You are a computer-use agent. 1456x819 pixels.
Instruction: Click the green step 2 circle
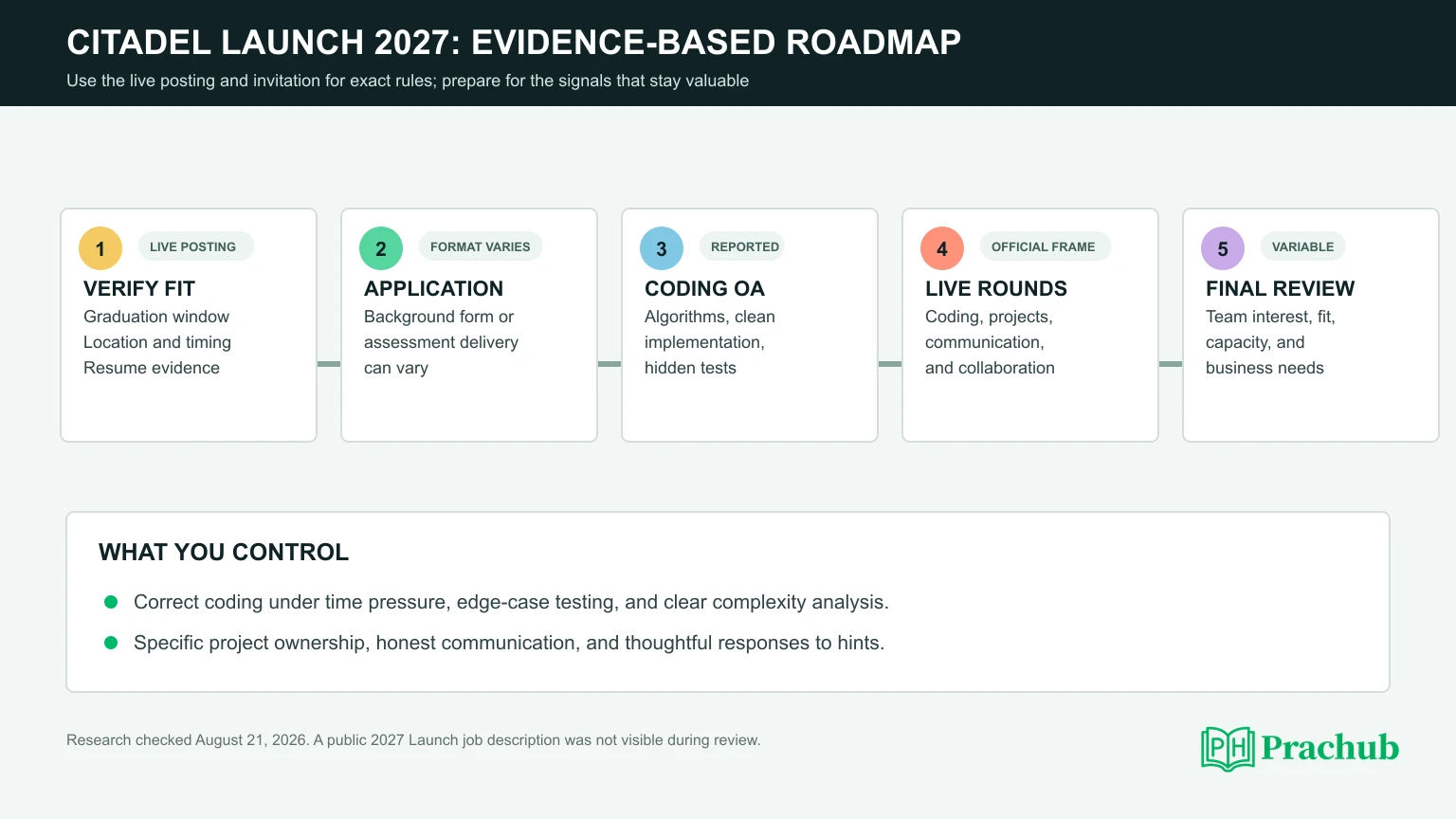[x=381, y=248]
